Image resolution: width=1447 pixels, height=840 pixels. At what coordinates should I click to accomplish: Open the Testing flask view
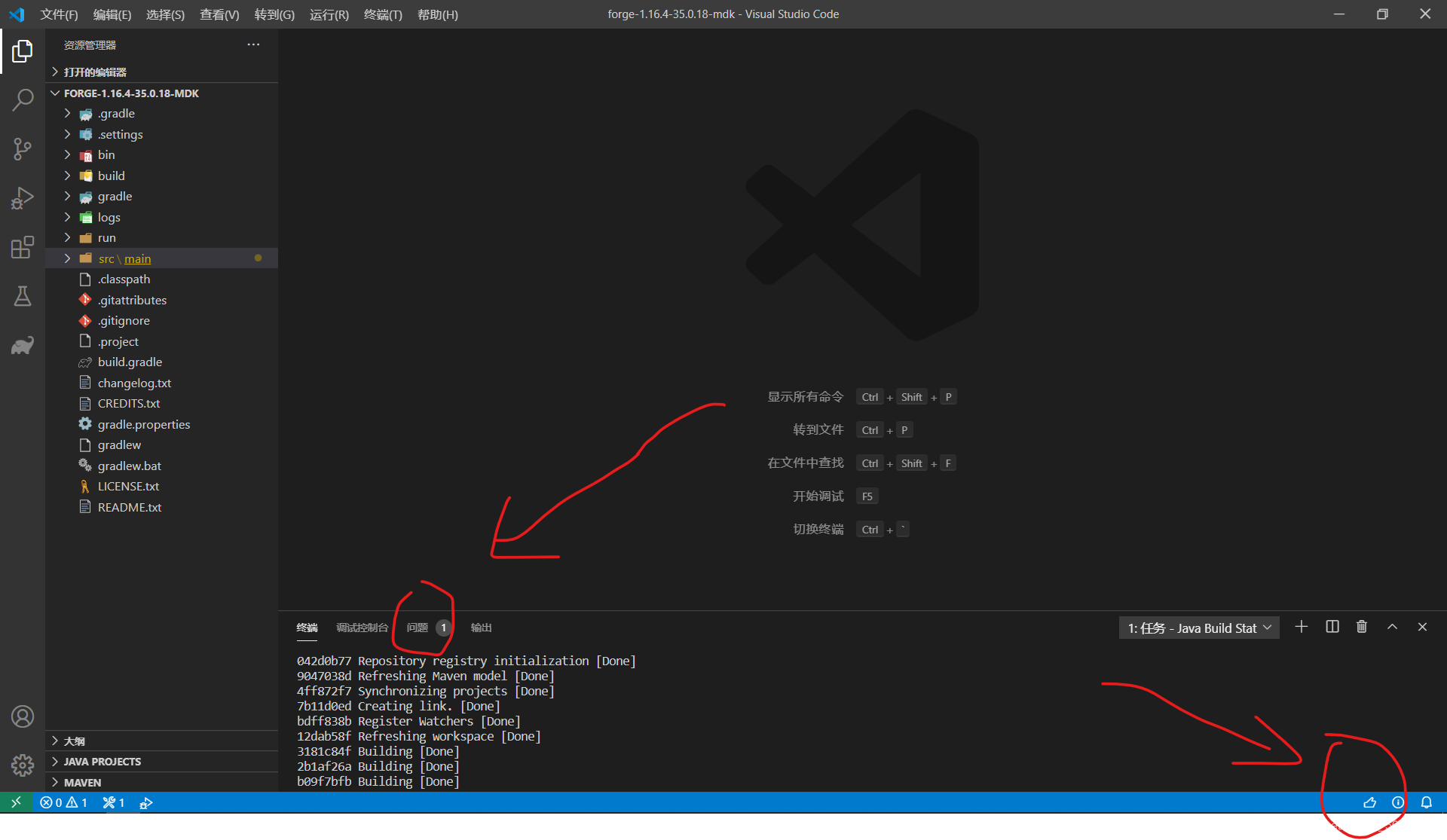coord(23,296)
